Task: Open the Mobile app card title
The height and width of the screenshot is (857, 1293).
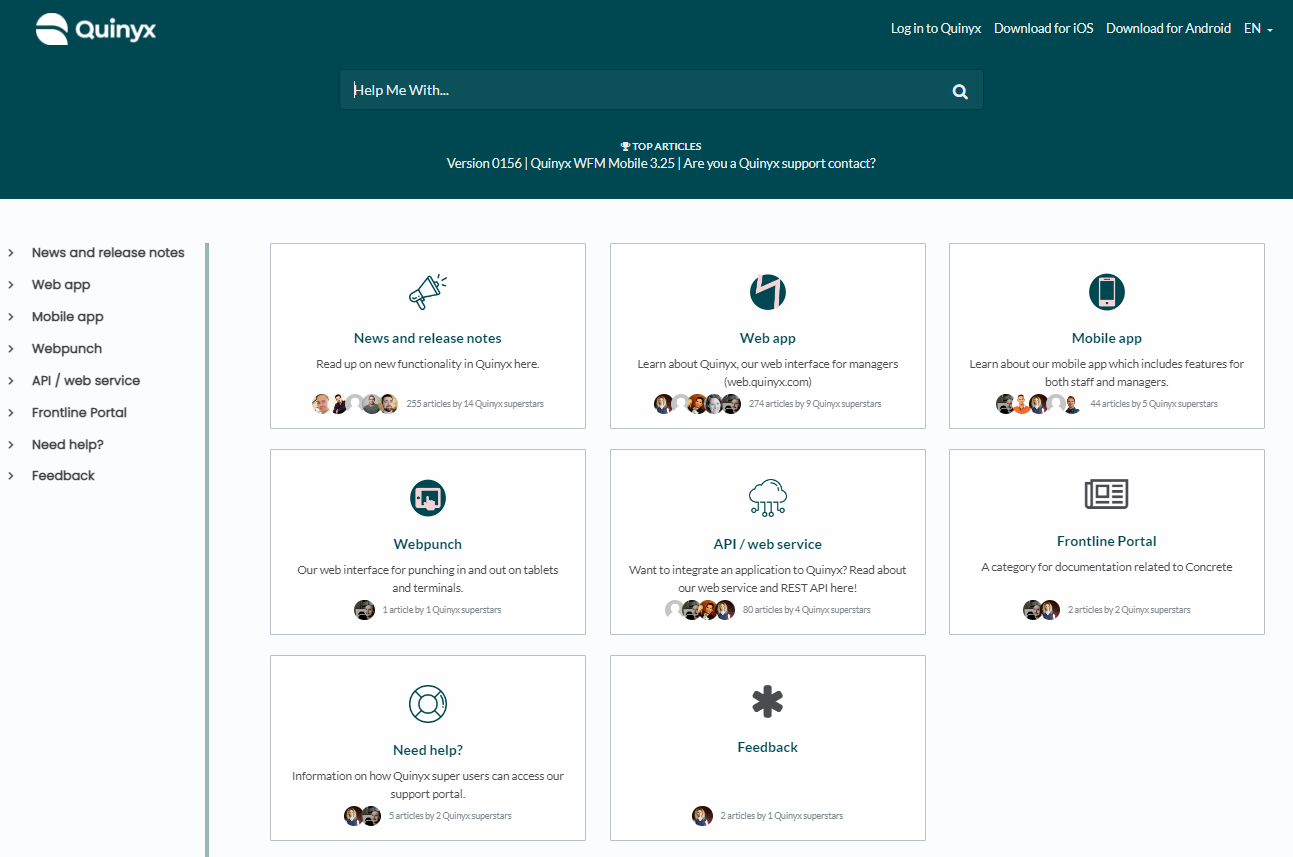Action: [1107, 338]
